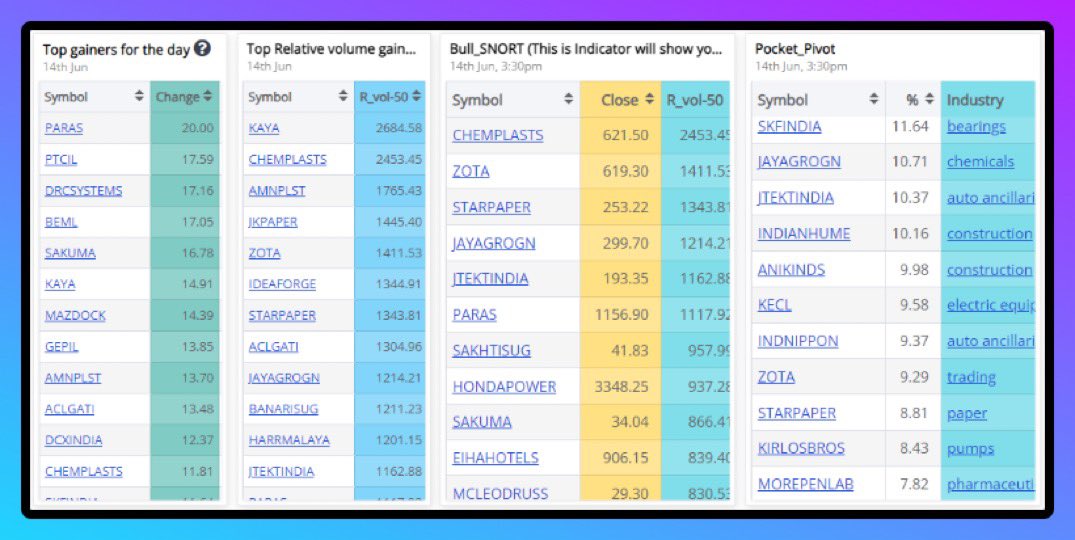Open GEPIL stock link
The height and width of the screenshot is (540, 1075).
[x=61, y=347]
